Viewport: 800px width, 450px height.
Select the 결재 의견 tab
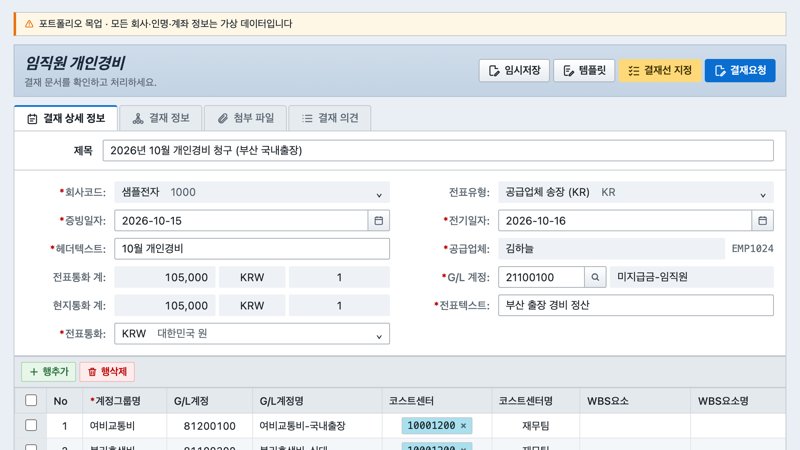click(x=330, y=118)
